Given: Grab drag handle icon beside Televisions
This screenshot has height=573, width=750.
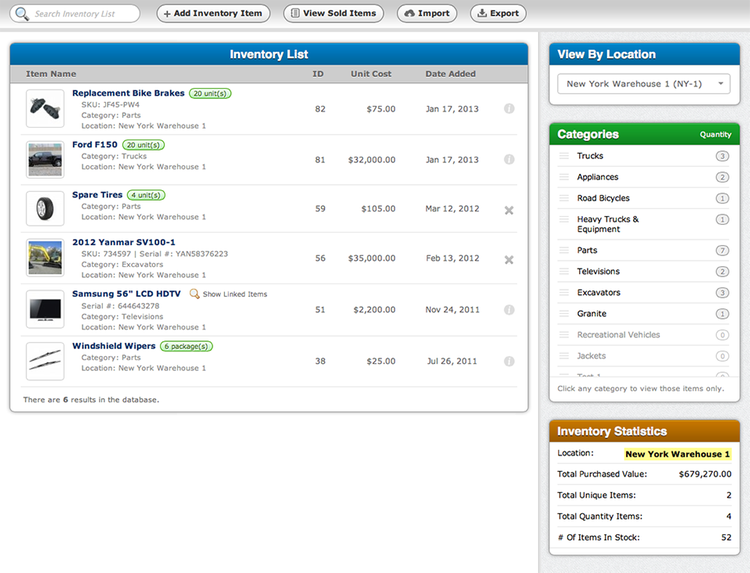Looking at the screenshot, I should pos(564,271).
